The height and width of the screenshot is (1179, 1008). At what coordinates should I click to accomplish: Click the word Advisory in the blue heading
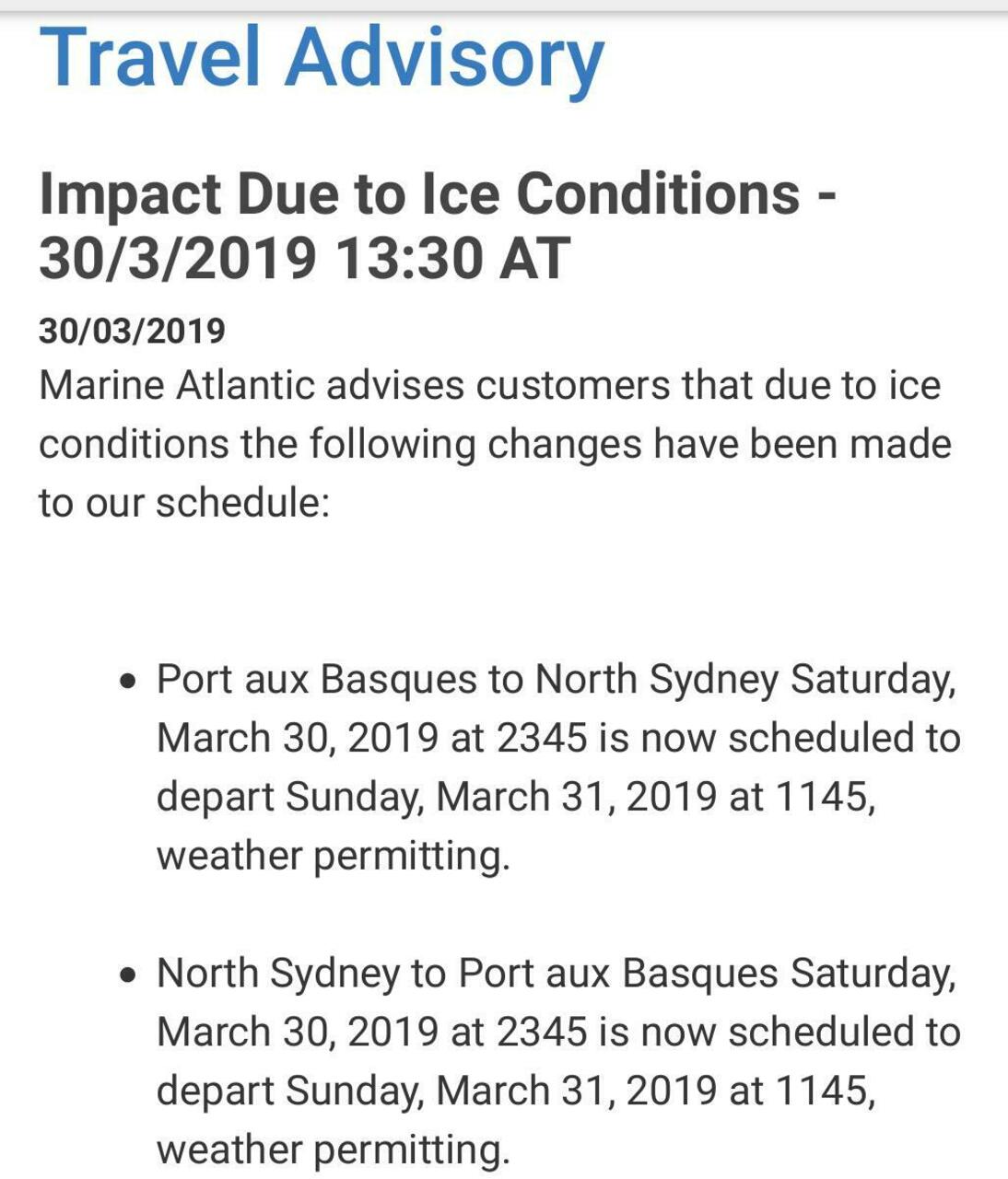coord(444,60)
